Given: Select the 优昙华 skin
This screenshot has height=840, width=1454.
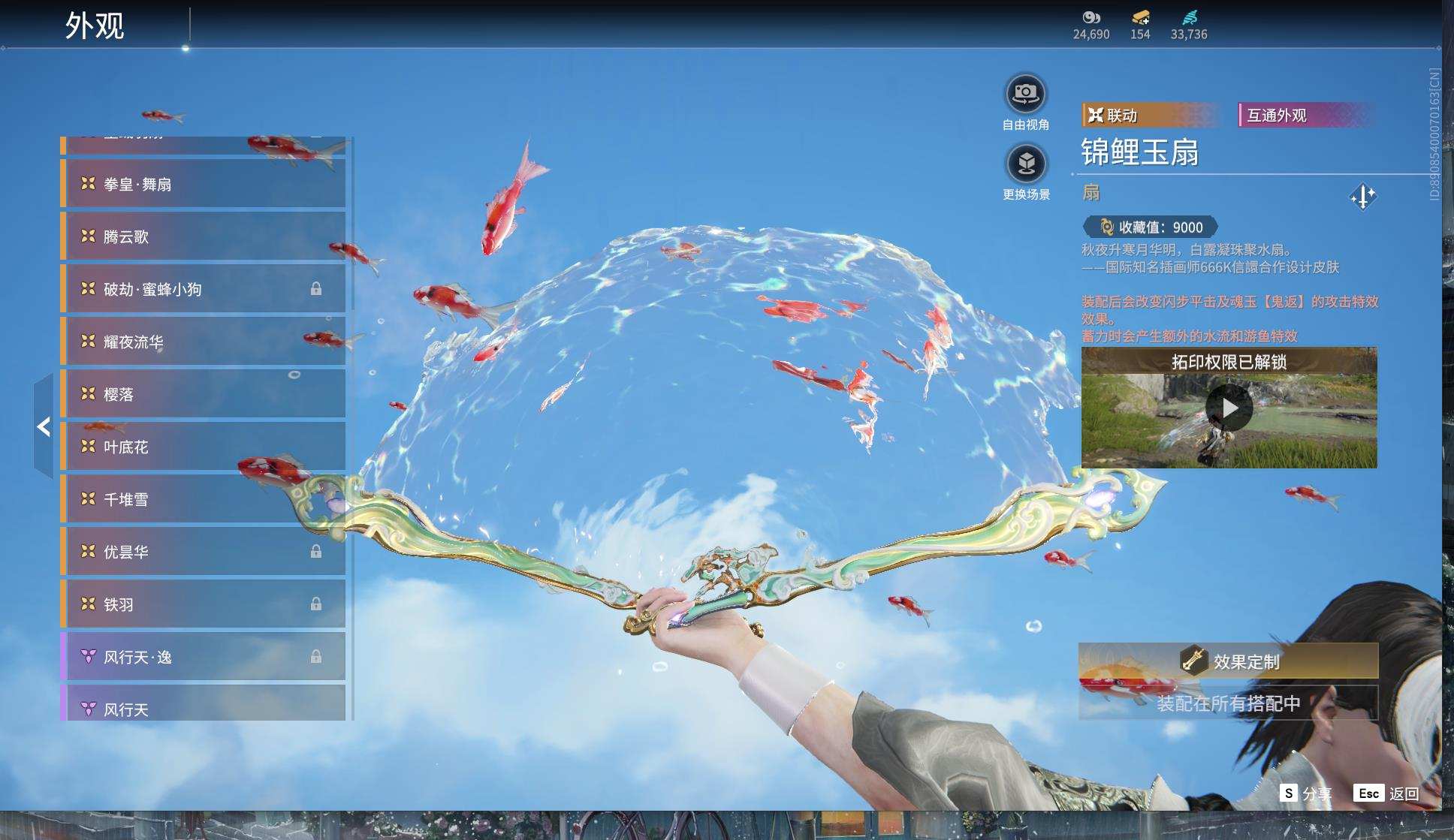Looking at the screenshot, I should coord(203,552).
